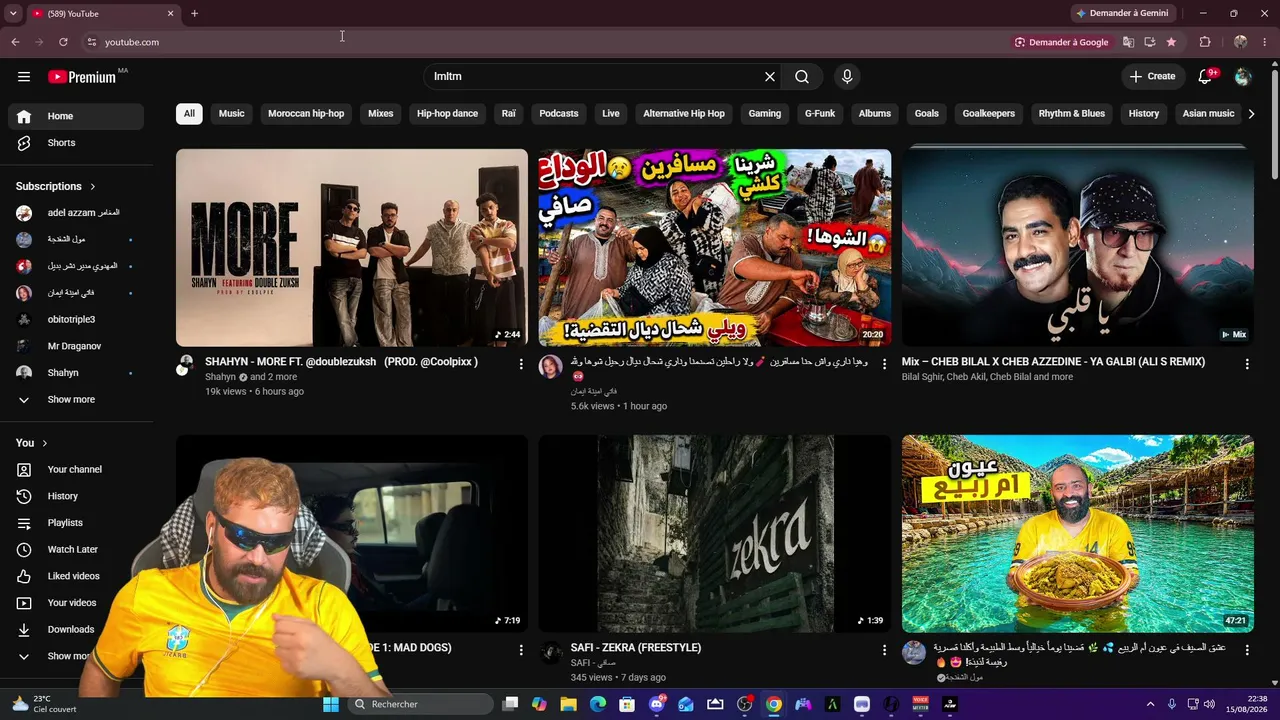The width and height of the screenshot is (1280, 720).
Task: Open Playlists in the sidebar
Action: coord(76,523)
